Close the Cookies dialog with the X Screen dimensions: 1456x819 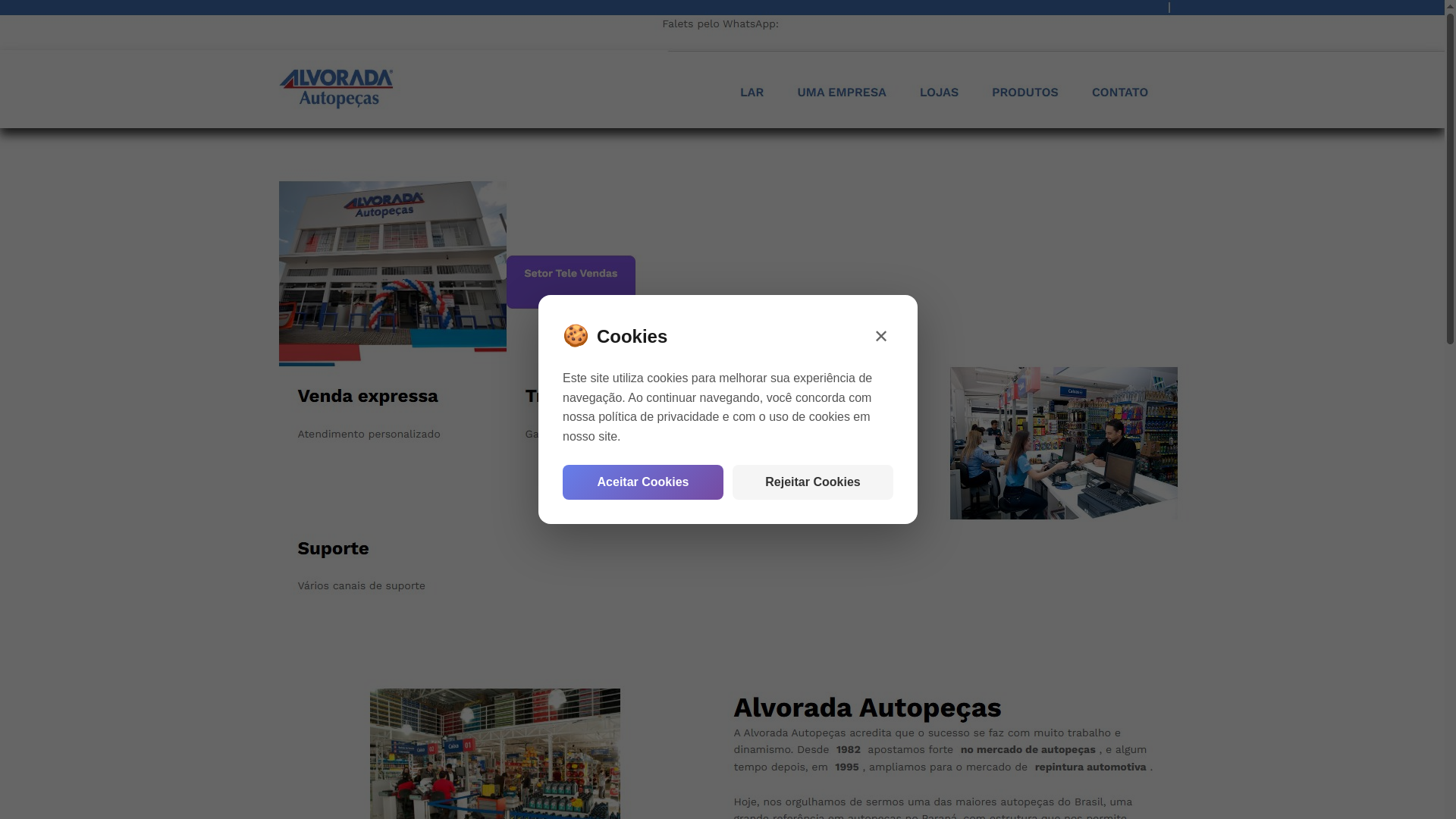880,336
